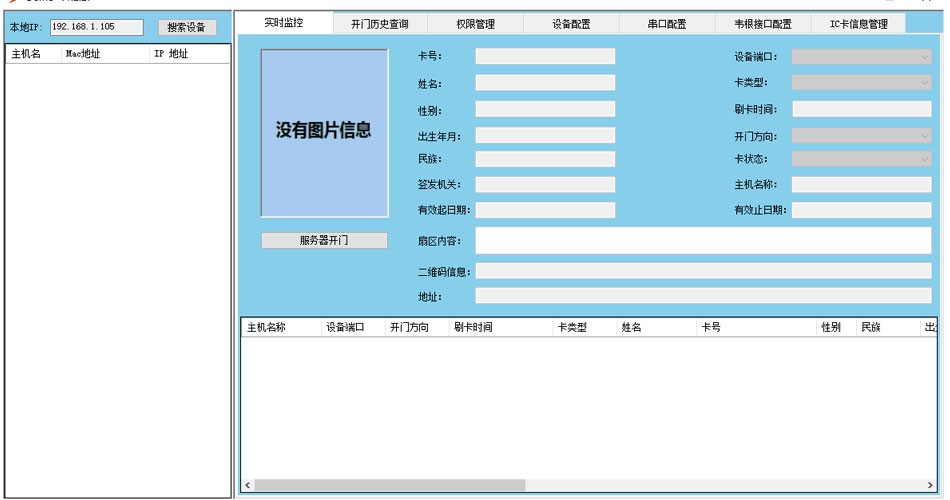Open the 韦根接口配置 tab
The height and width of the screenshot is (500, 950).
[763, 24]
